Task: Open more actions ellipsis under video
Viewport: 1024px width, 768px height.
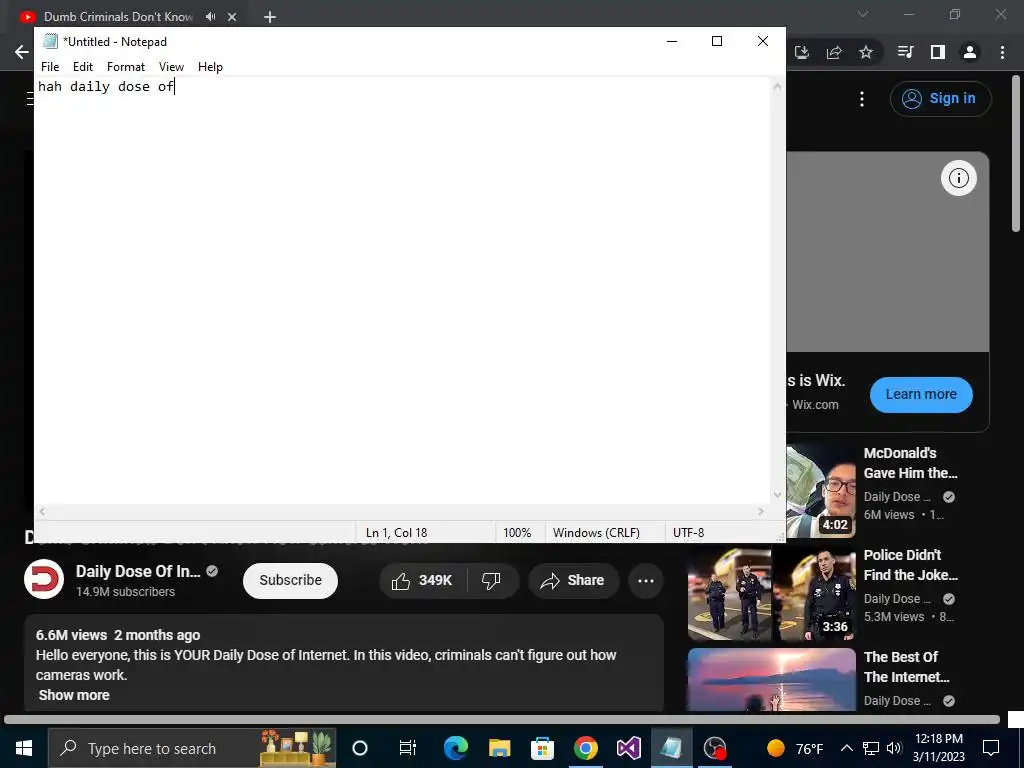Action: pyautogui.click(x=646, y=581)
